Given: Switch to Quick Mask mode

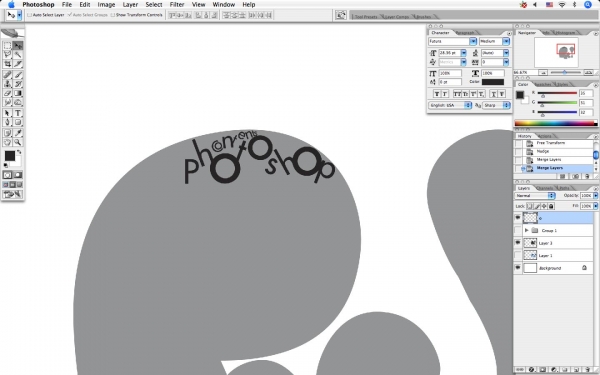Looking at the screenshot, I should coord(18,175).
